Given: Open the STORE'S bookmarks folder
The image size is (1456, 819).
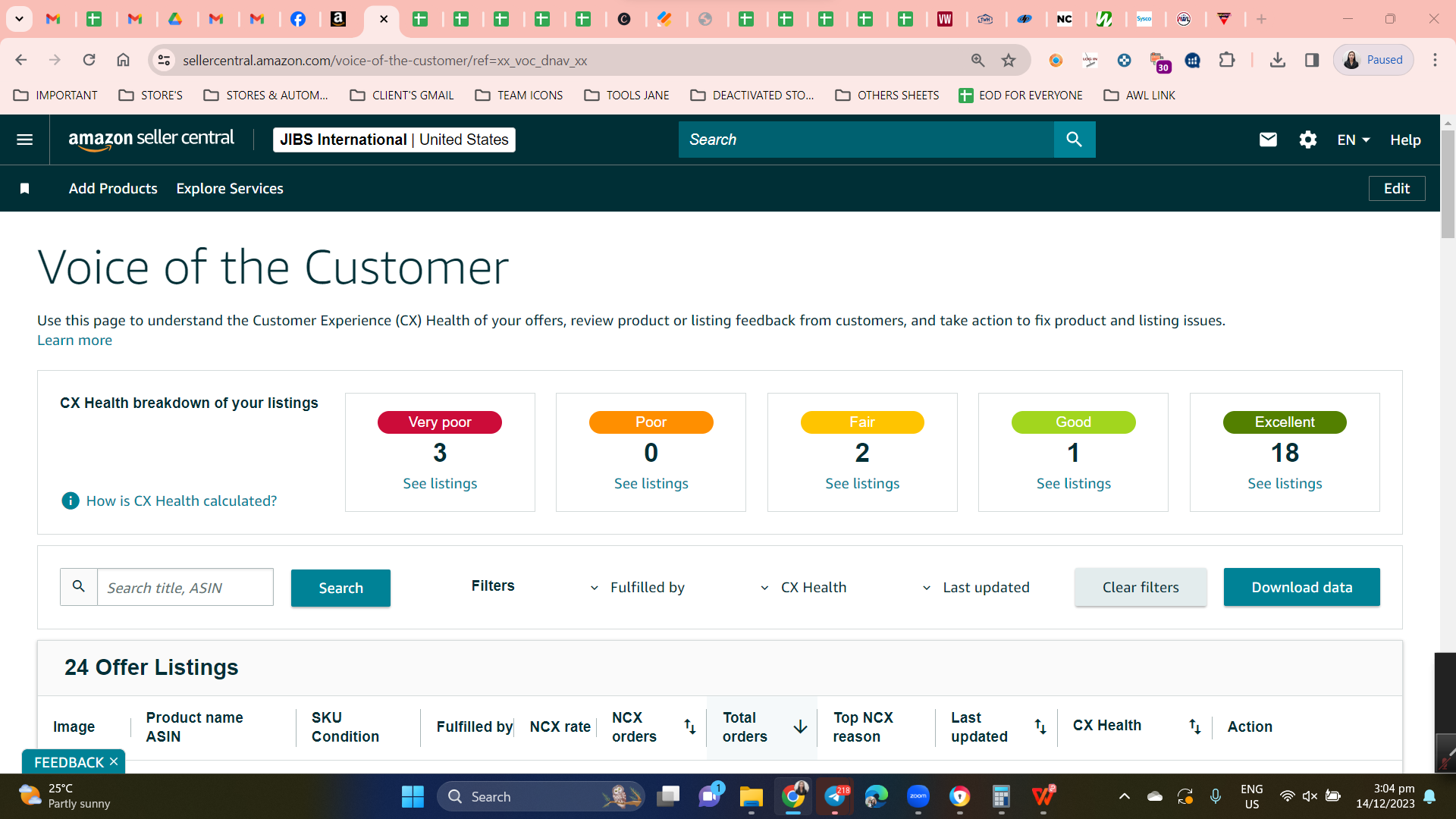Looking at the screenshot, I should tap(151, 96).
